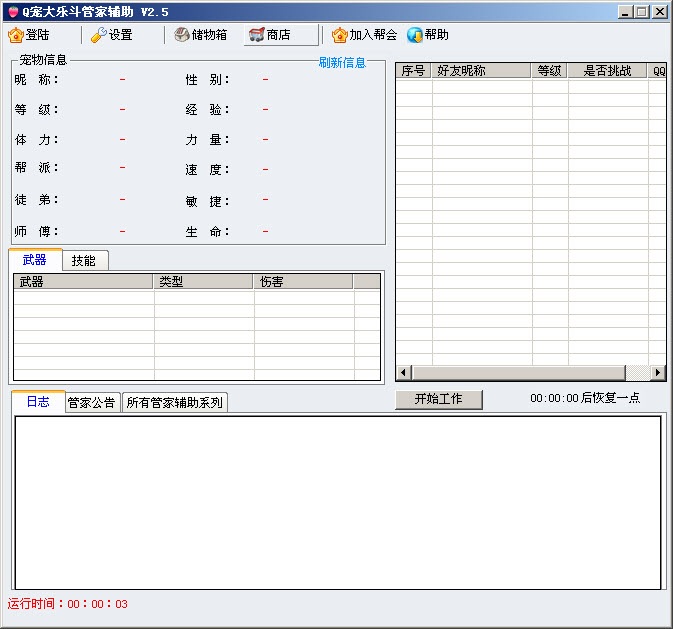Click the 是否挑战 column header

(607, 71)
